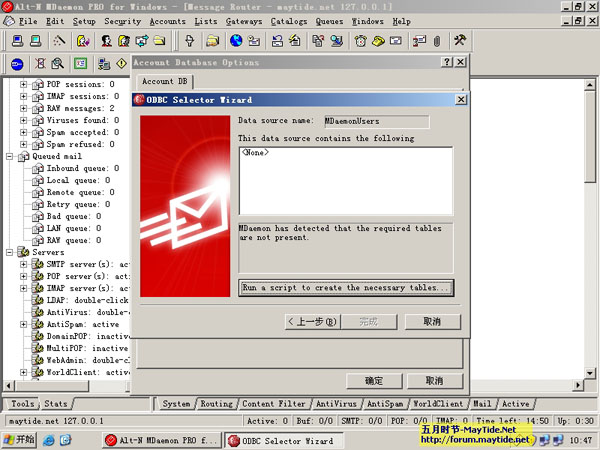Expand the RAW messages tree item
This screenshot has width=600, height=450.
coord(24,108)
